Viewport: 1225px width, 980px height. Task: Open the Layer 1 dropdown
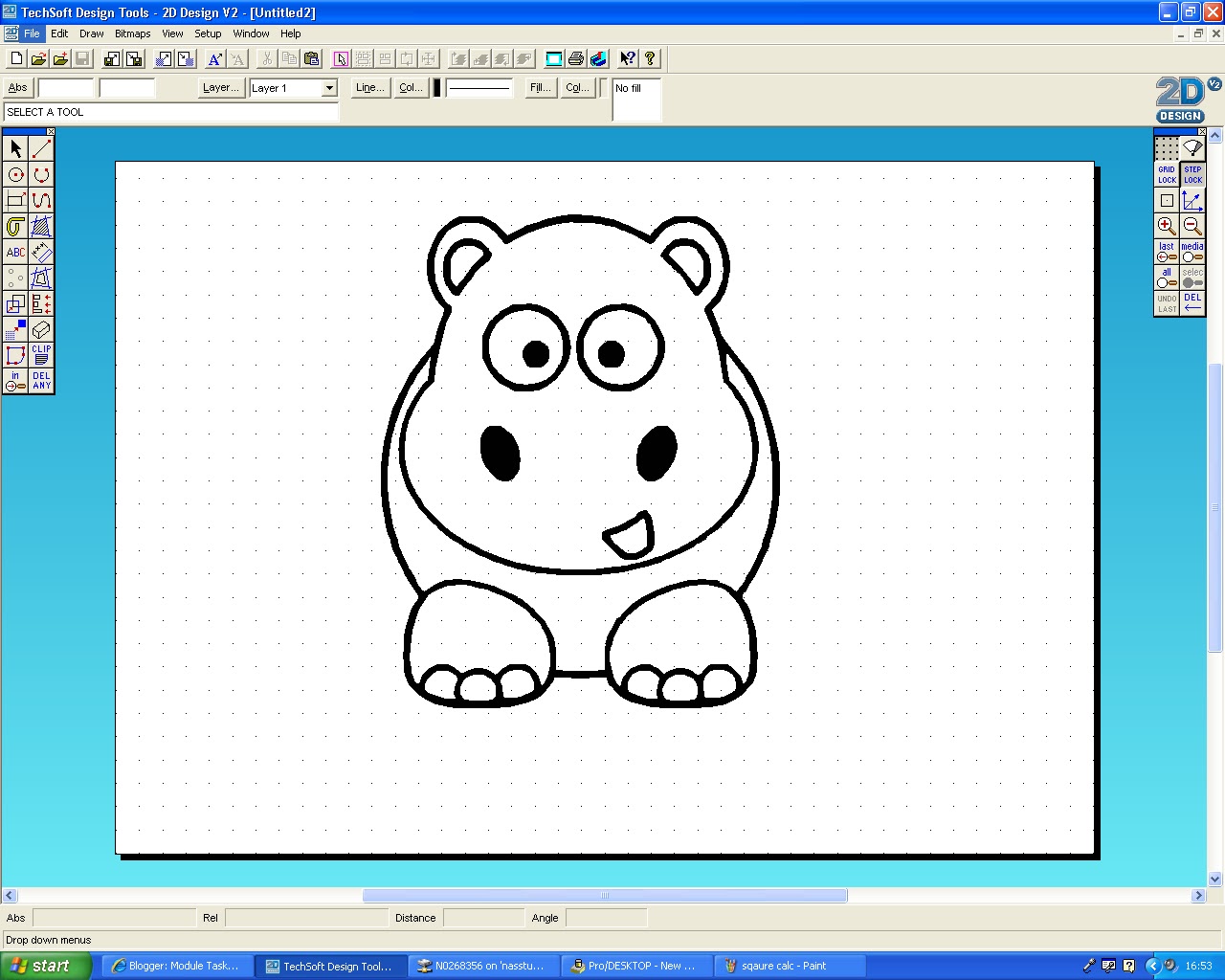(328, 88)
